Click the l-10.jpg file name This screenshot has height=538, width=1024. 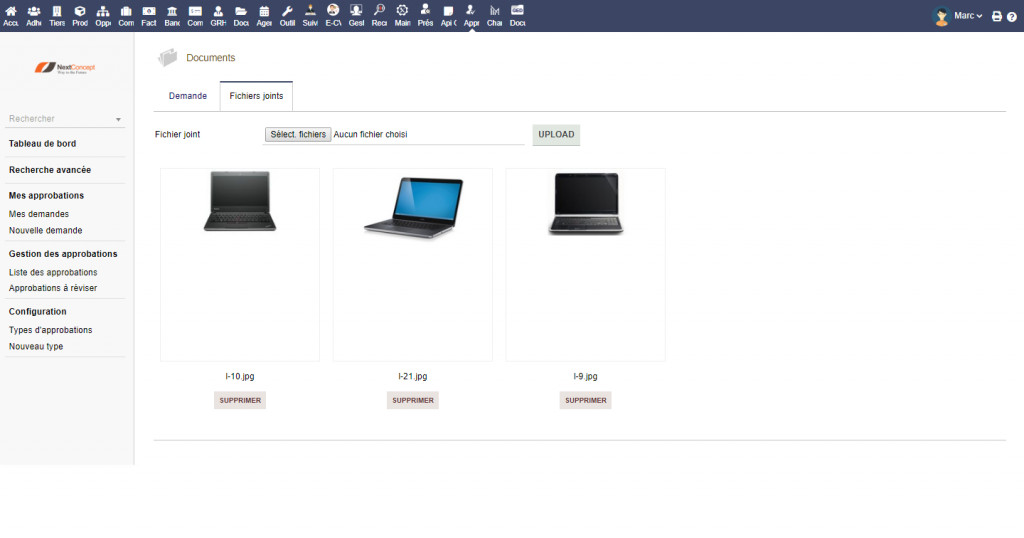[x=240, y=376]
